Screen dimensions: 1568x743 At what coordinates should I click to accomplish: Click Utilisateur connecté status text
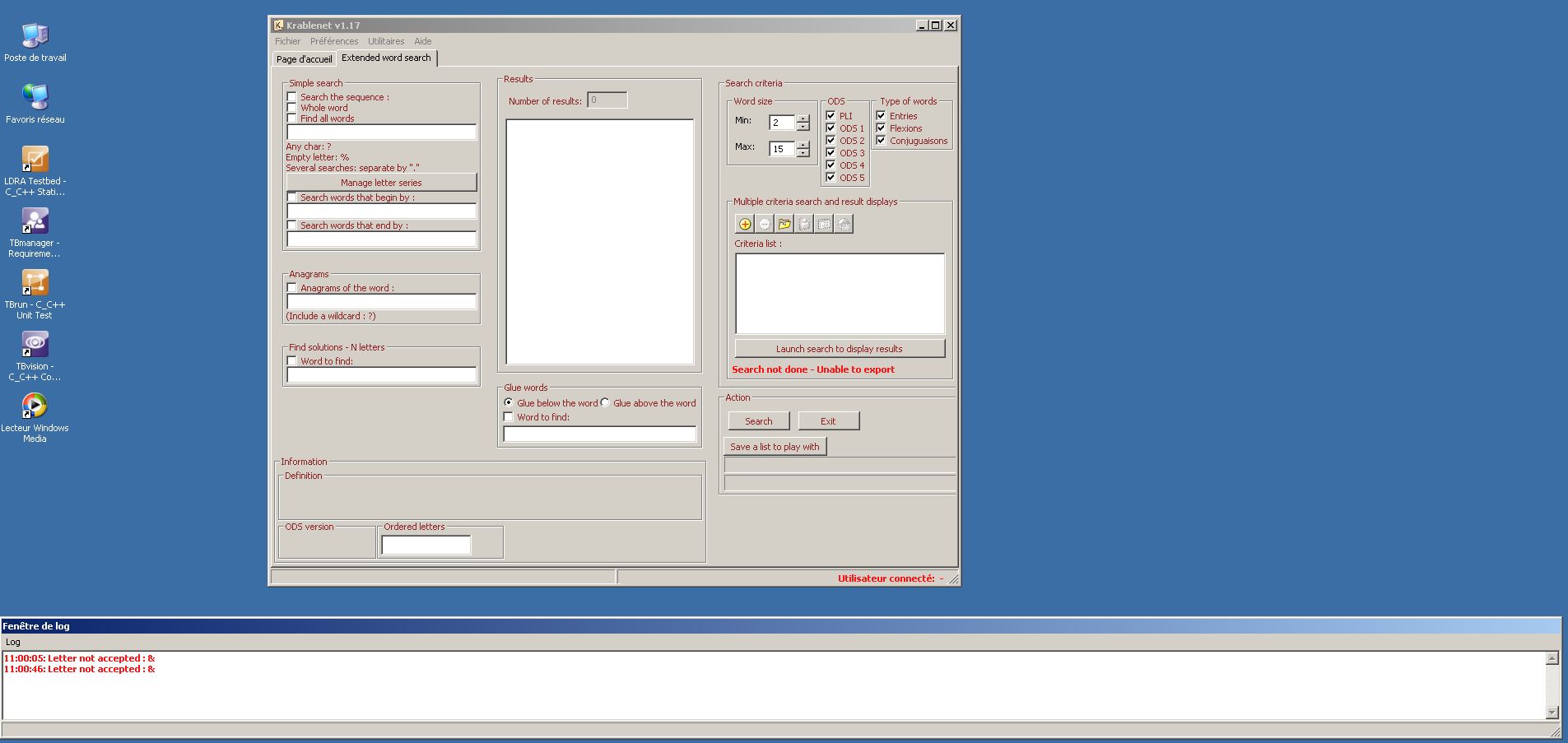point(891,578)
